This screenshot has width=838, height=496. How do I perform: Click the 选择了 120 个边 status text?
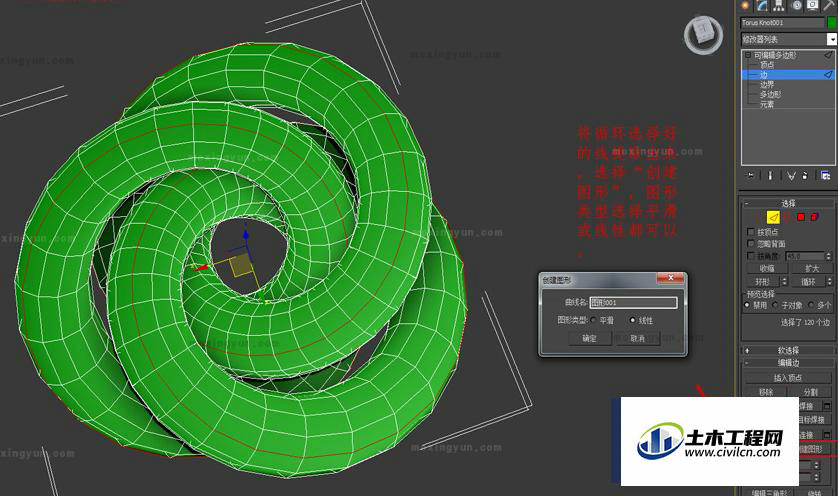pos(805,322)
